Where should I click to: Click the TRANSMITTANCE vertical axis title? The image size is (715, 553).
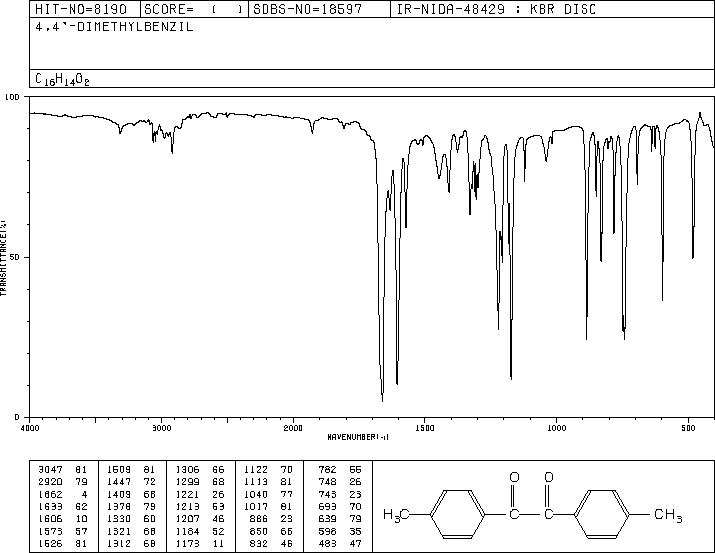tap(3, 257)
